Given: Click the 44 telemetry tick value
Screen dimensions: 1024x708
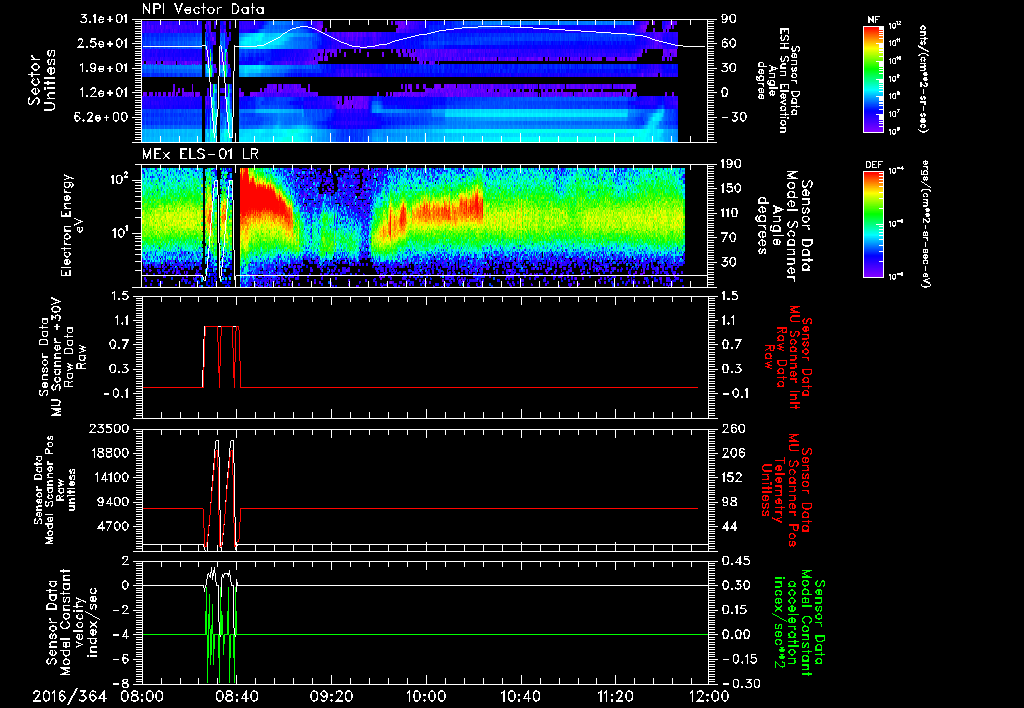Looking at the screenshot, I should [x=729, y=526].
